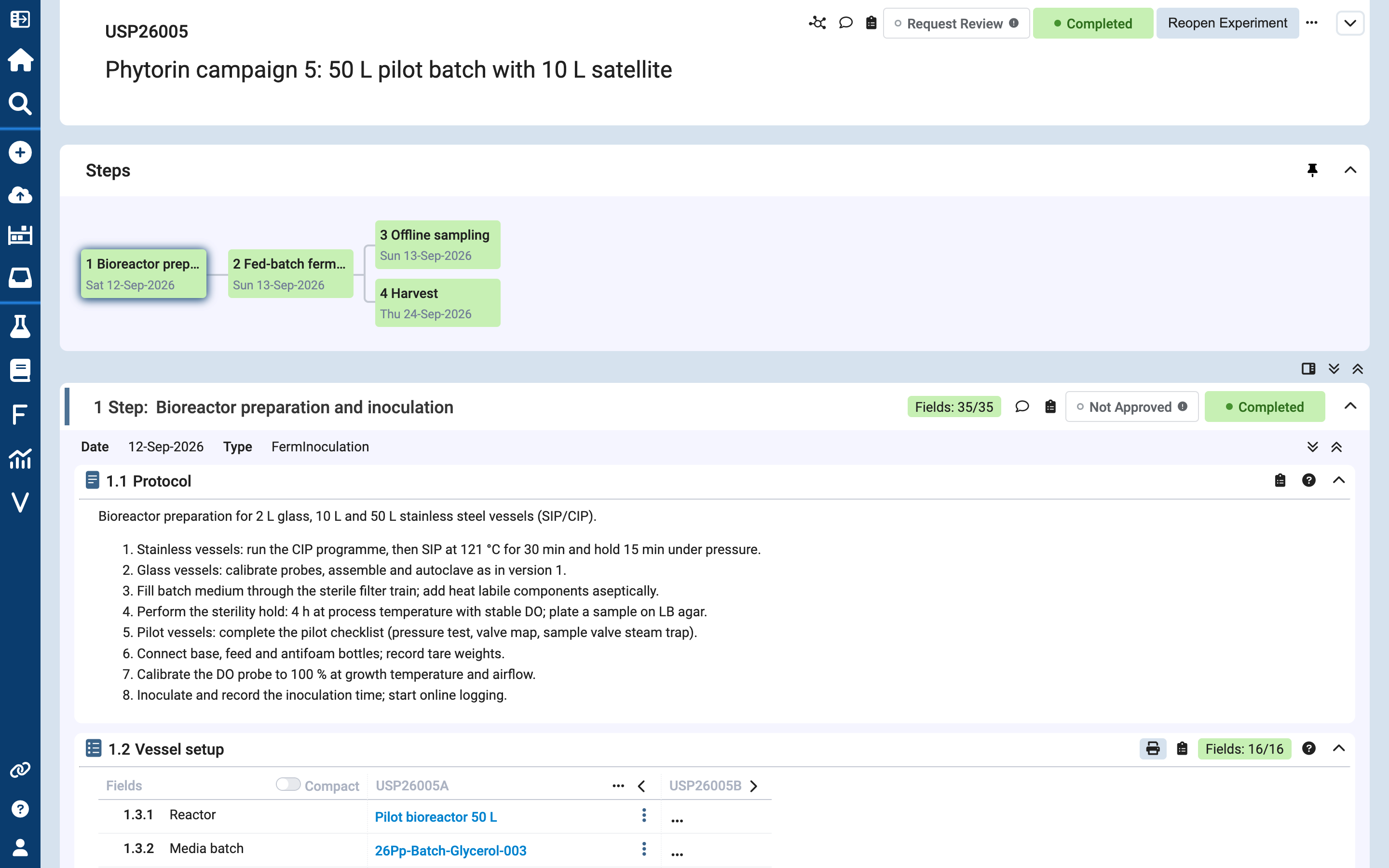The width and height of the screenshot is (1389, 868).
Task: Toggle the sidebar panel icon at top-left
Action: pyautogui.click(x=20, y=19)
